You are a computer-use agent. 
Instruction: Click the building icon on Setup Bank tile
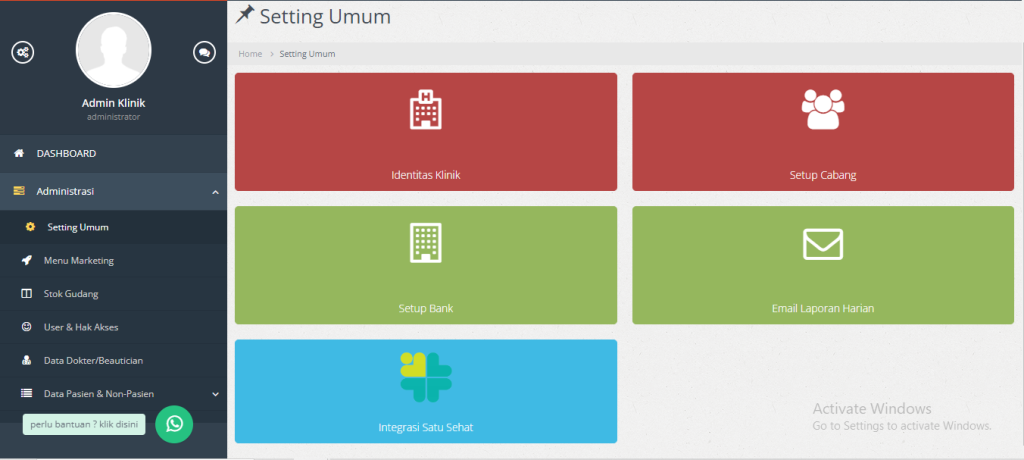(426, 242)
